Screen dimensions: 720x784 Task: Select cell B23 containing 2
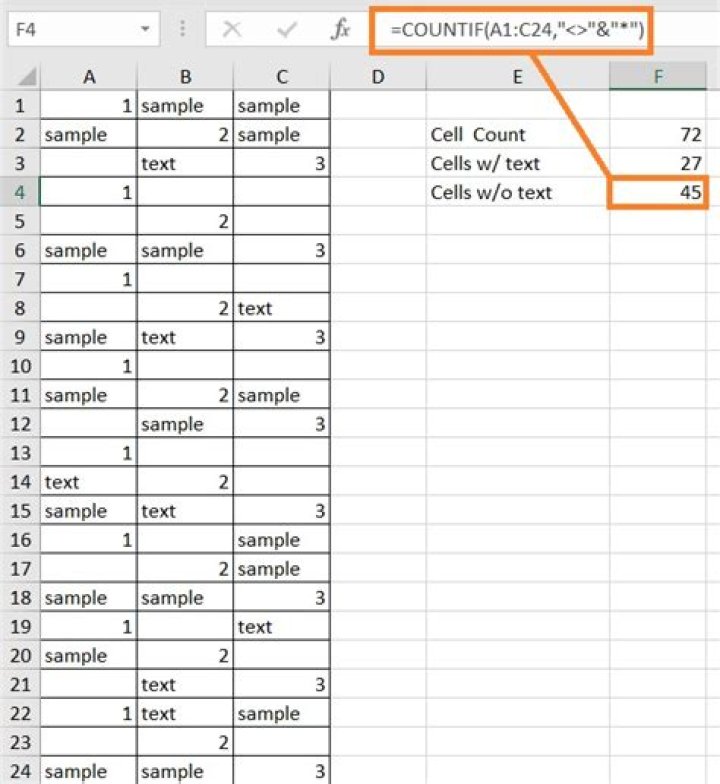pyautogui.click(x=185, y=742)
